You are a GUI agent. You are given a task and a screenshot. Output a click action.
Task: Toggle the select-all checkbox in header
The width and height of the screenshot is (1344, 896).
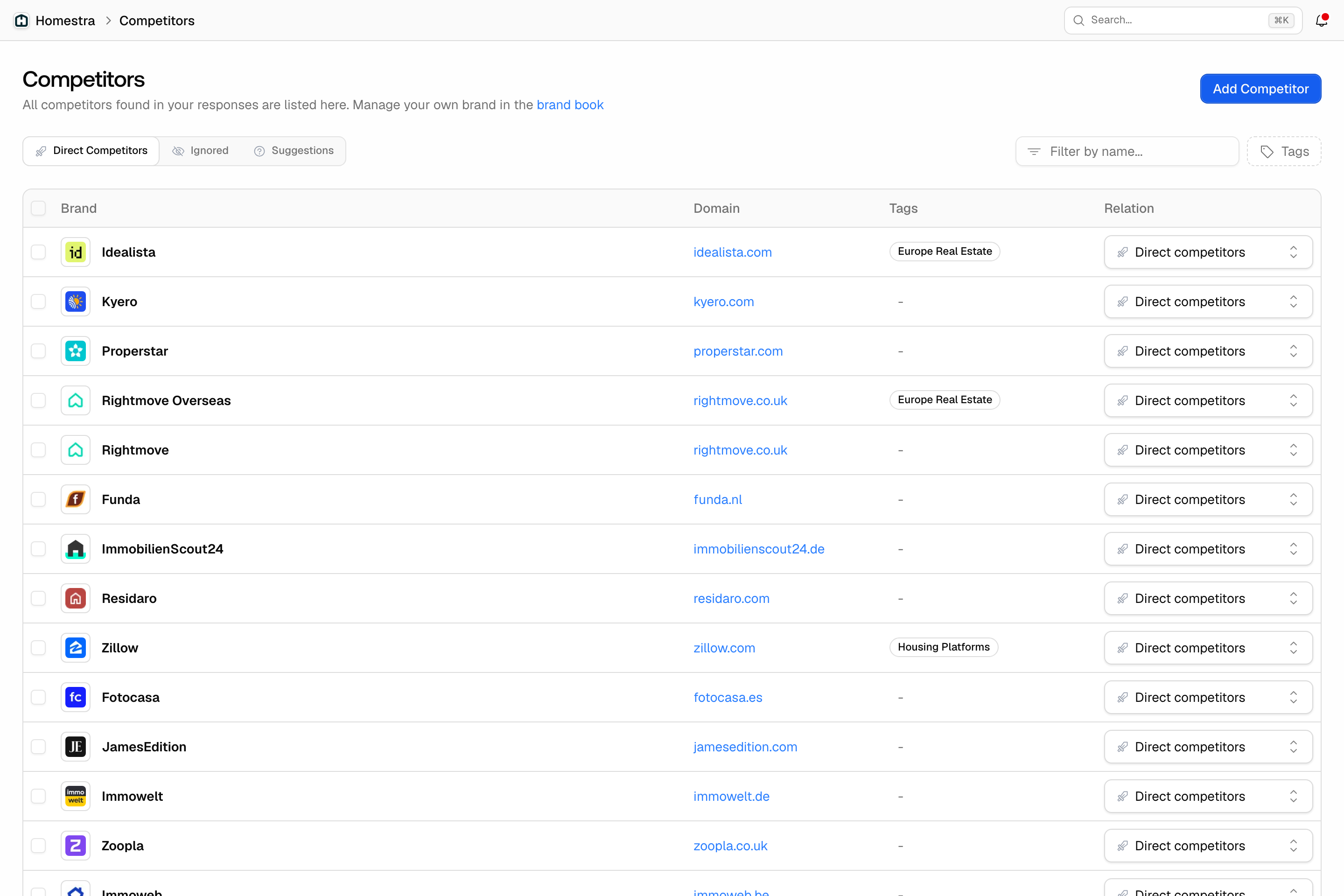[38, 208]
